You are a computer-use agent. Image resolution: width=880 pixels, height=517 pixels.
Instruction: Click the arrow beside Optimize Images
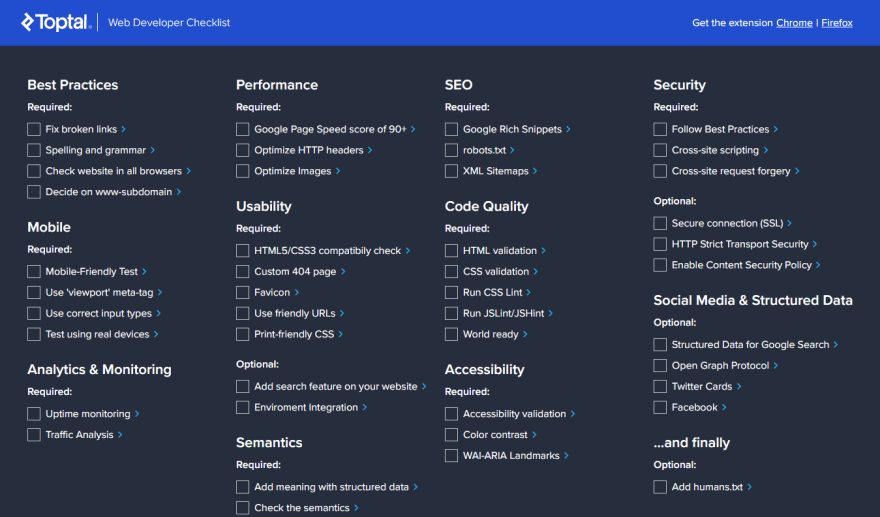click(338, 171)
